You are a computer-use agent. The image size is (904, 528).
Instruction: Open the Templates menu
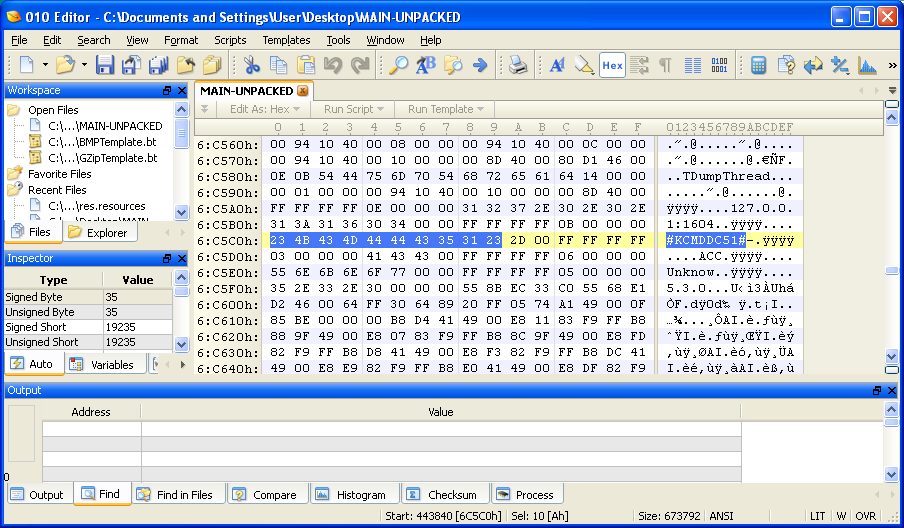tap(286, 40)
